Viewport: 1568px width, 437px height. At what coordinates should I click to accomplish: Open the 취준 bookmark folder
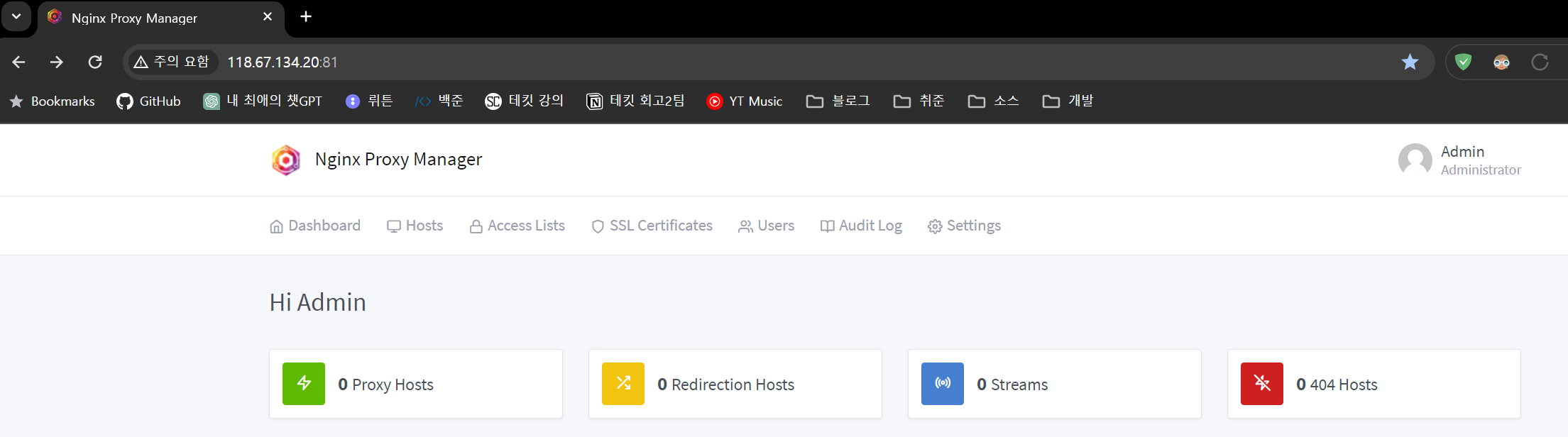[919, 101]
